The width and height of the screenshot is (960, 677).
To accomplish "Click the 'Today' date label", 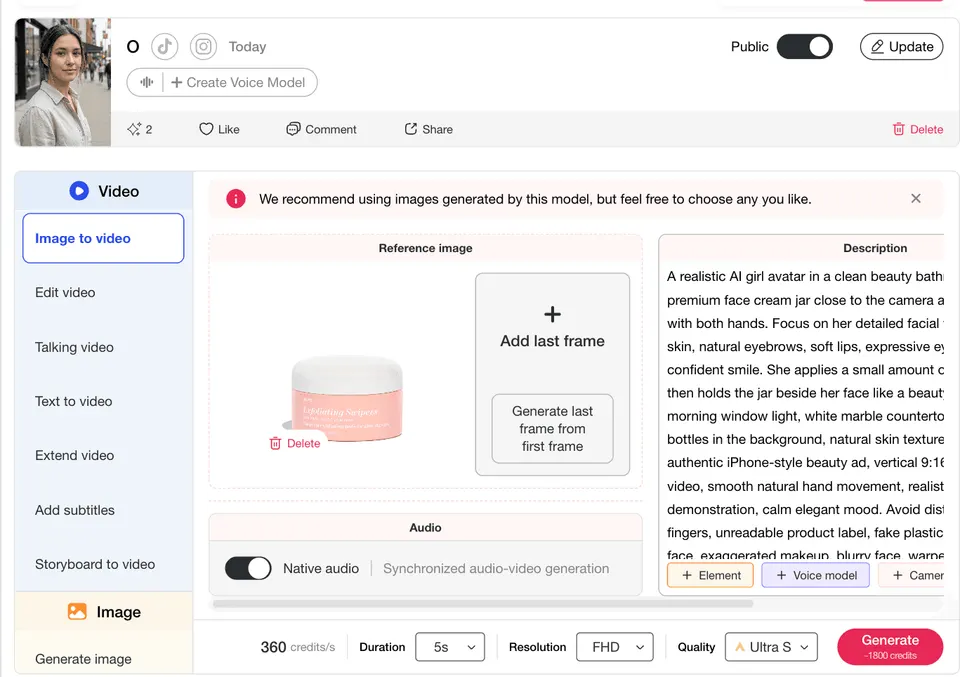I will click(247, 47).
